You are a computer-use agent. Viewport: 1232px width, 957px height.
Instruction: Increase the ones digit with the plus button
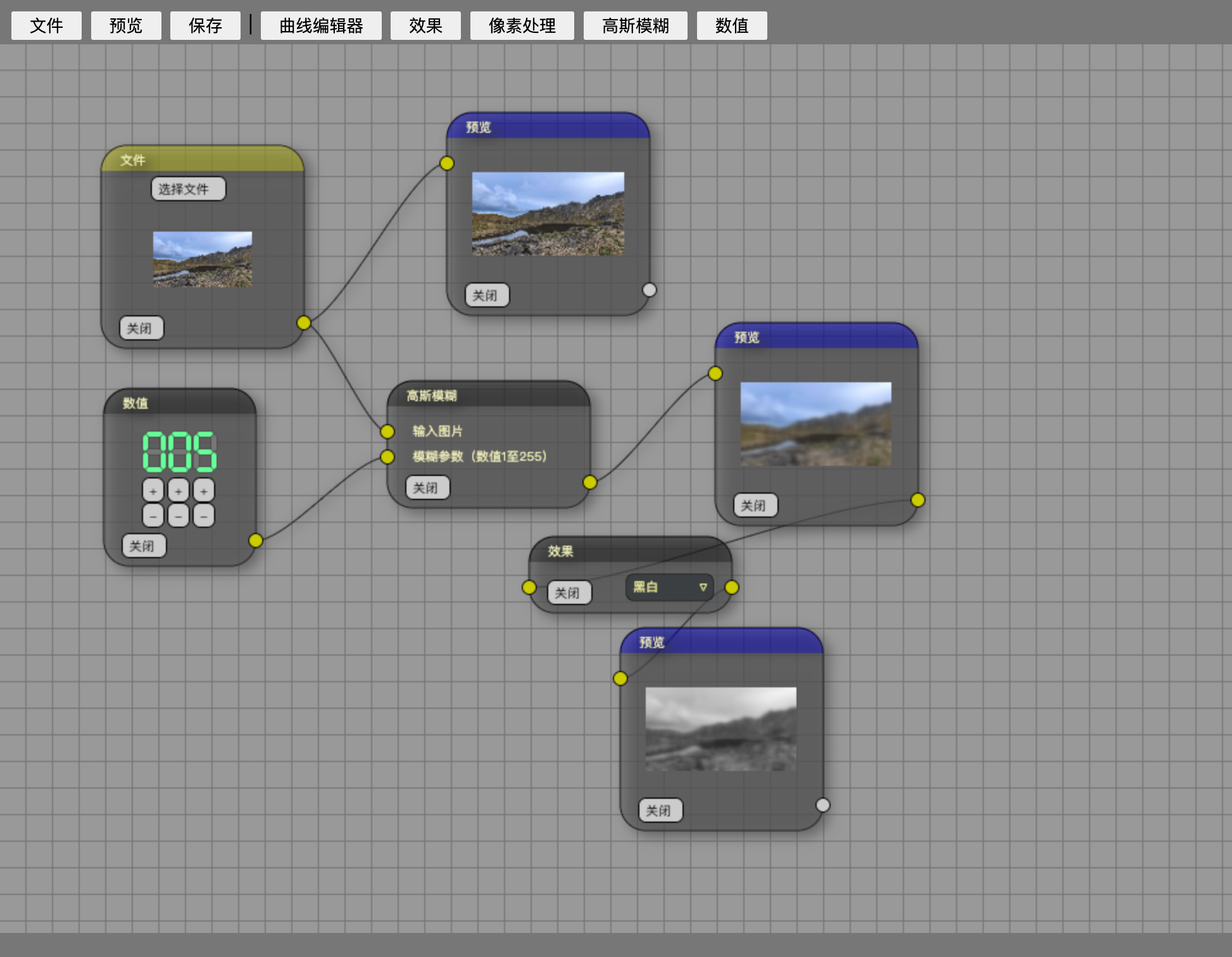pos(204,491)
